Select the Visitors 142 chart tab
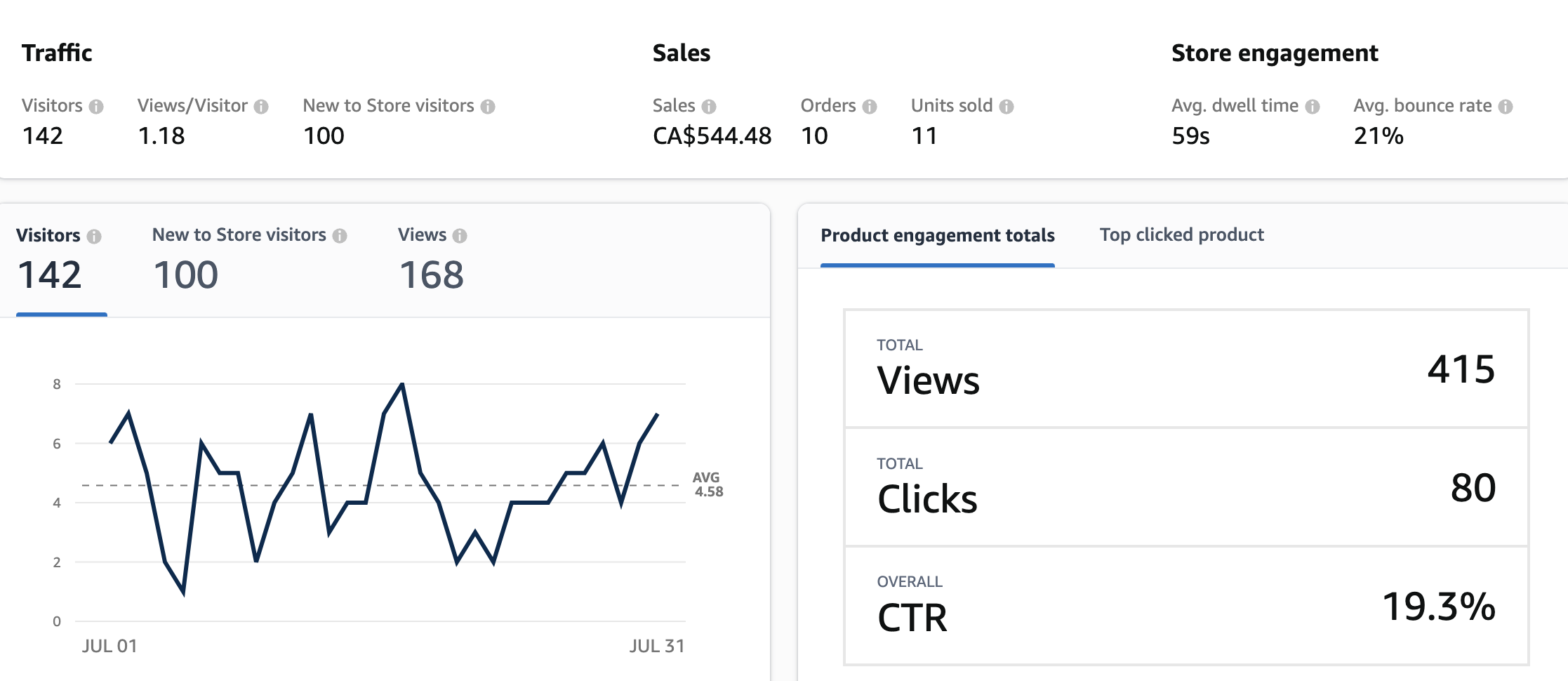This screenshot has width=1568, height=681. pos(60,260)
